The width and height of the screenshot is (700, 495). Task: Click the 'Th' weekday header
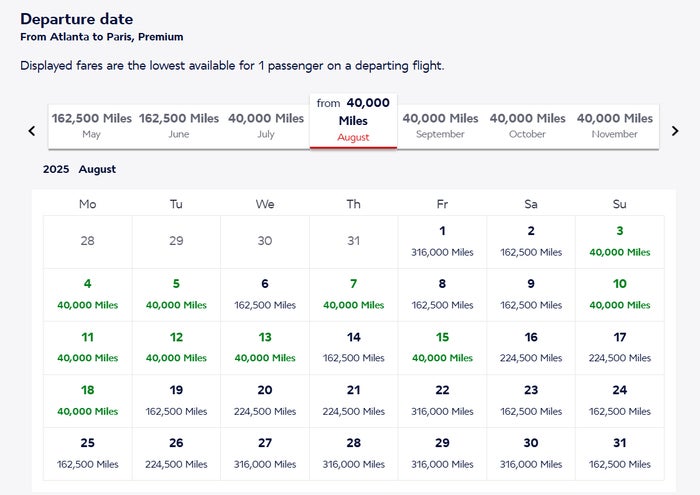coord(354,204)
